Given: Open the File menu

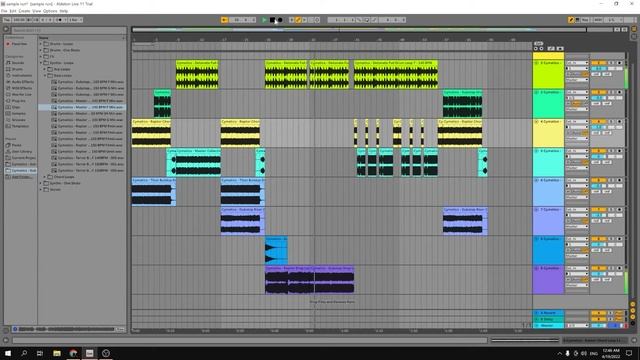Looking at the screenshot, I should pos(4,11).
